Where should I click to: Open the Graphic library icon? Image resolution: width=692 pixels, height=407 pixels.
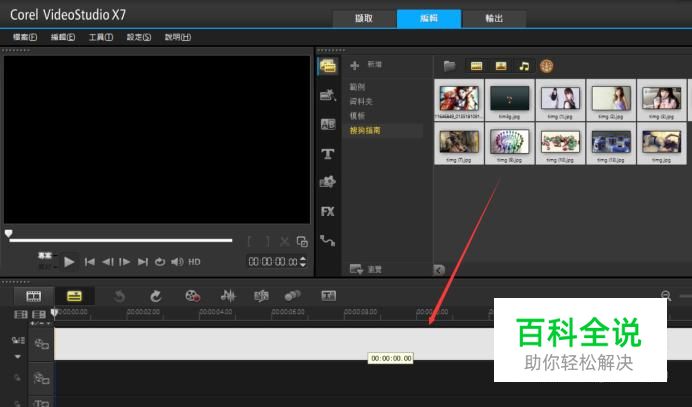[327, 182]
